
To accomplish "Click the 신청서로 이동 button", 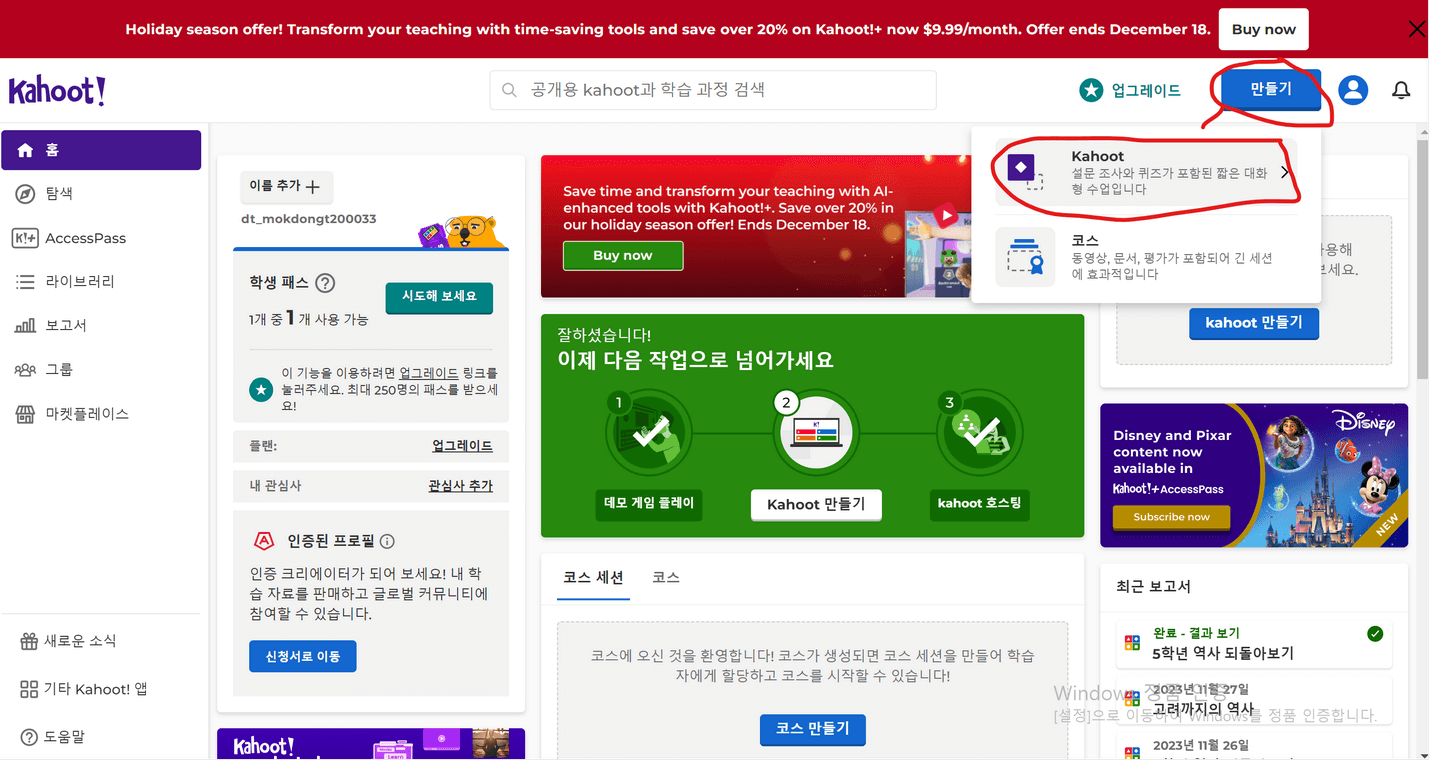I will coord(302,656).
